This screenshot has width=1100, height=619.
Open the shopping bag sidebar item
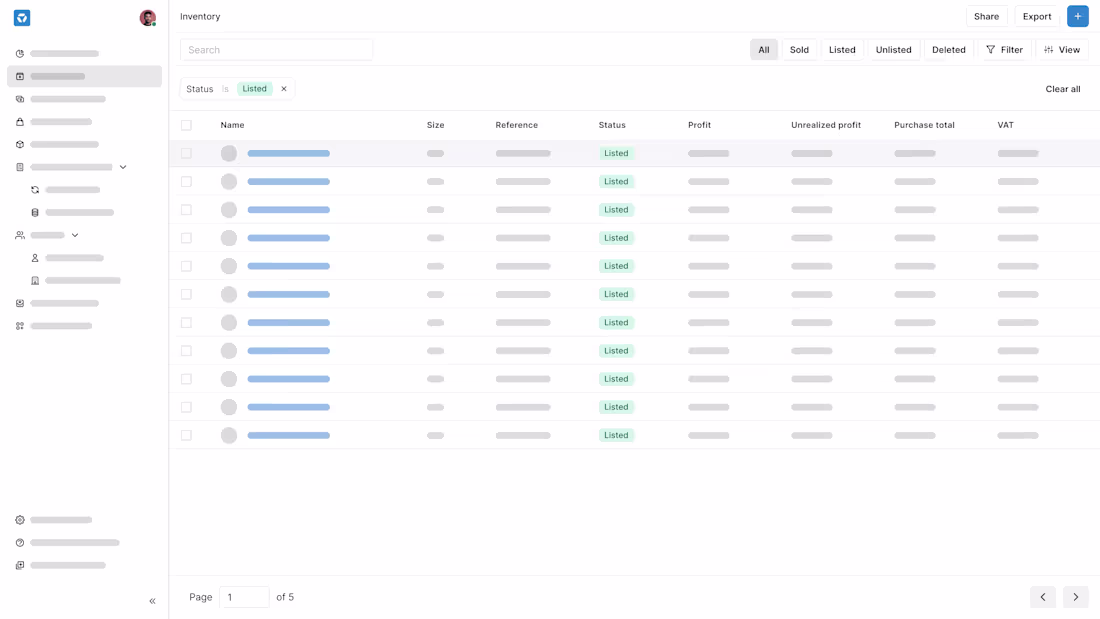point(18,122)
